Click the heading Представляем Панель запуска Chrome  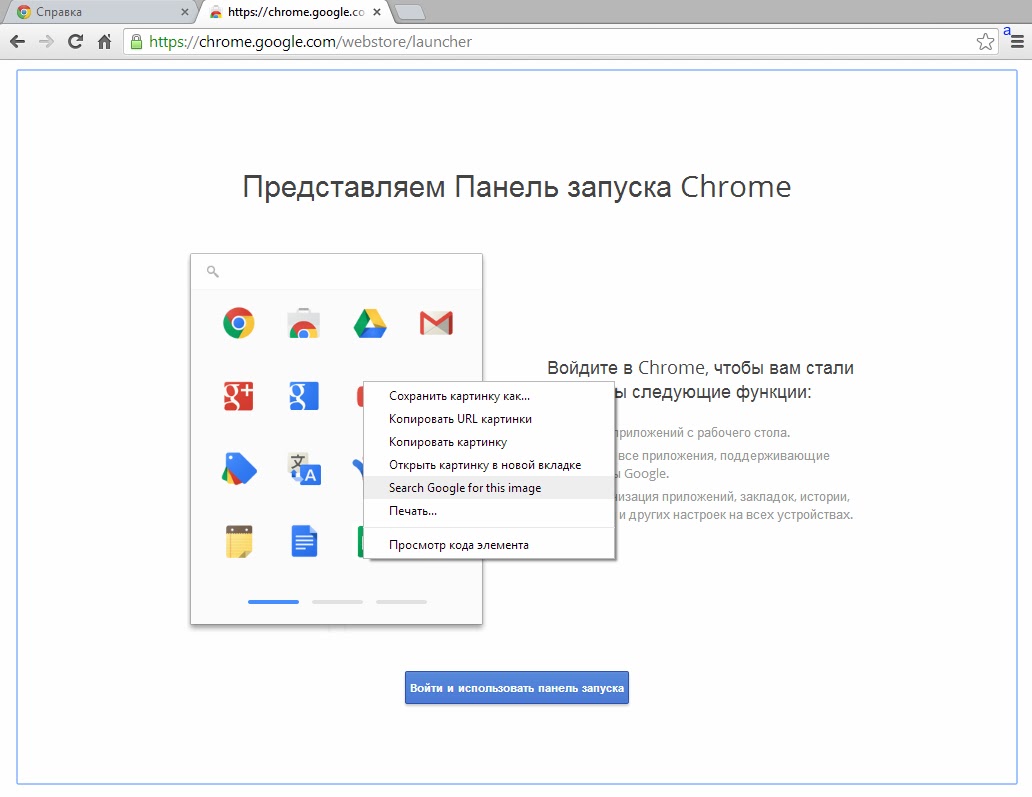coord(517,187)
